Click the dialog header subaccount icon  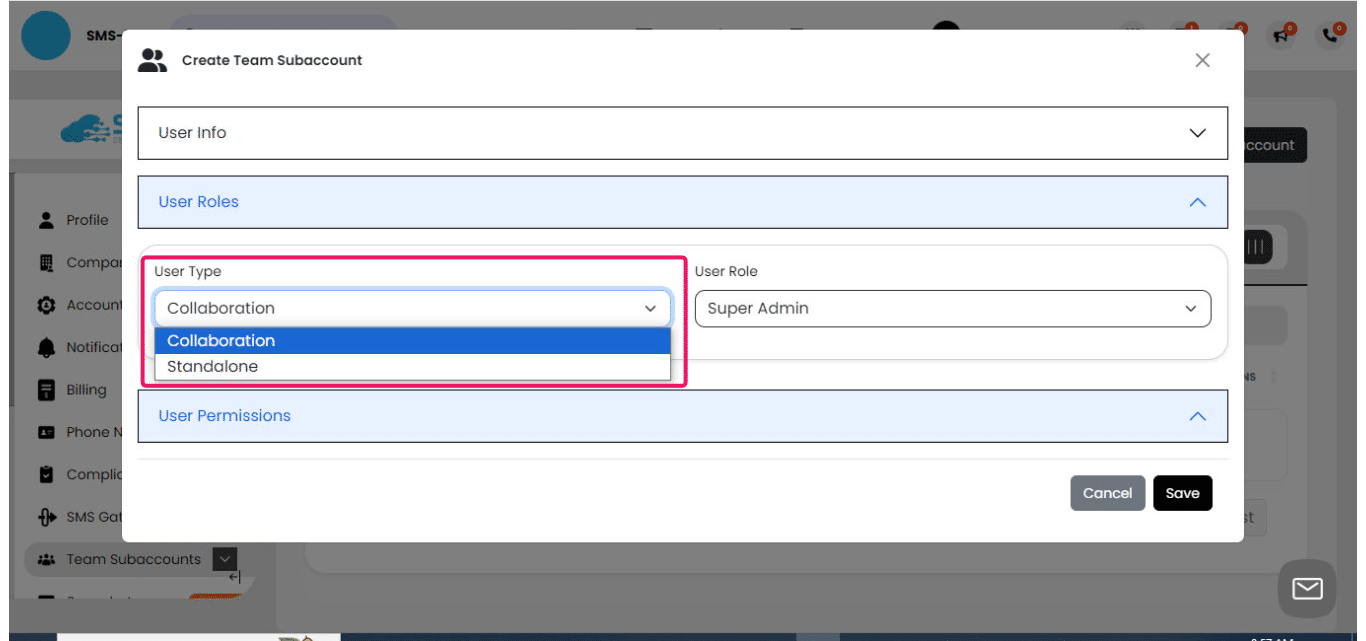click(x=152, y=60)
